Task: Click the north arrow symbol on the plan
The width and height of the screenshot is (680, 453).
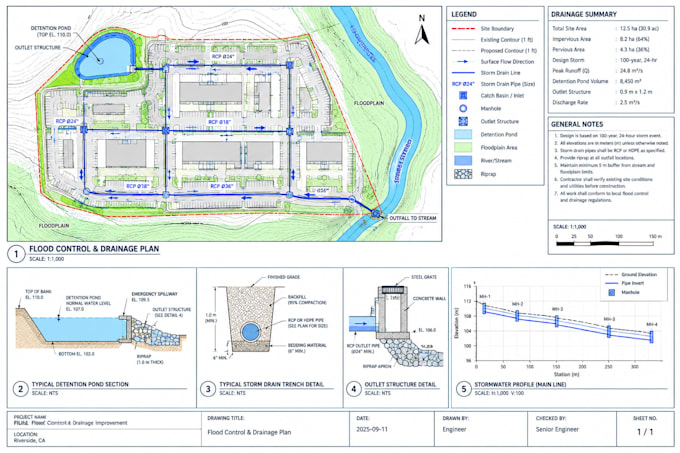Action: 422,35
